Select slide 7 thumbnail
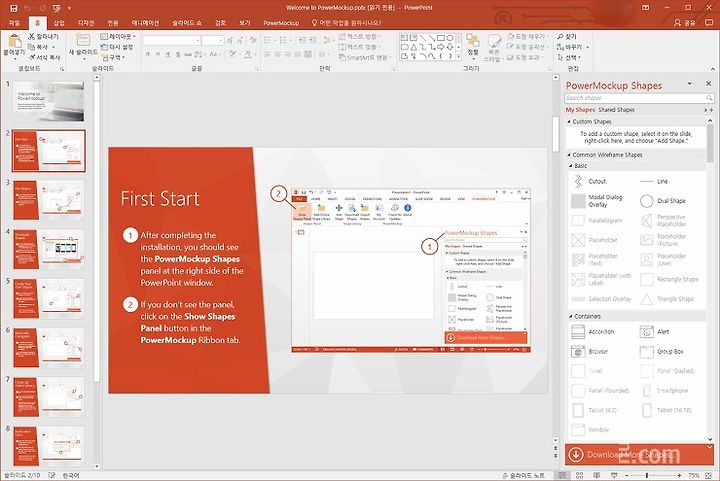720x481 pixels. click(48, 397)
